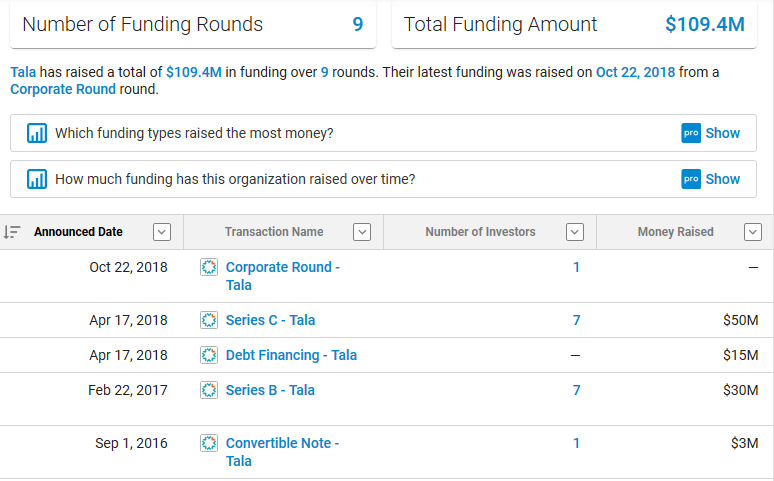Click the Tala logo icon next to Debt Financing
Viewport: 774px width, 481px height.
point(209,355)
